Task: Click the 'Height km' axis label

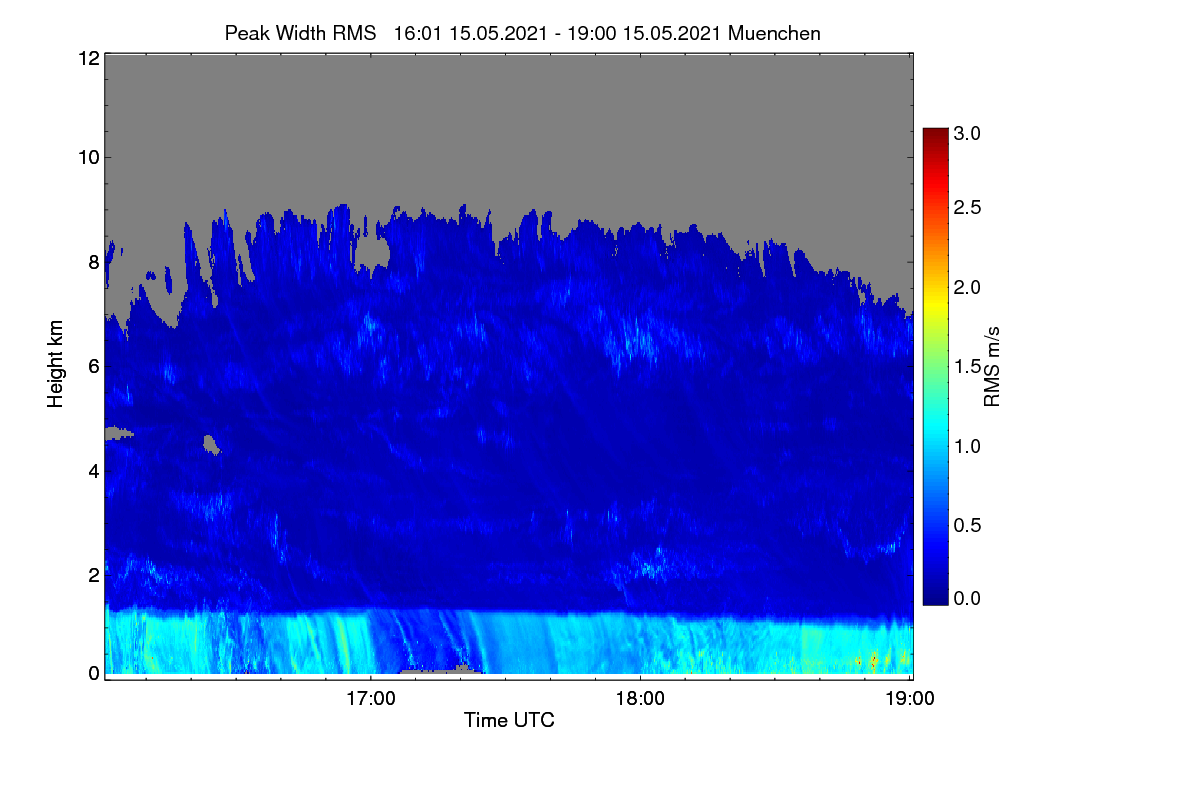Action: coord(55,363)
